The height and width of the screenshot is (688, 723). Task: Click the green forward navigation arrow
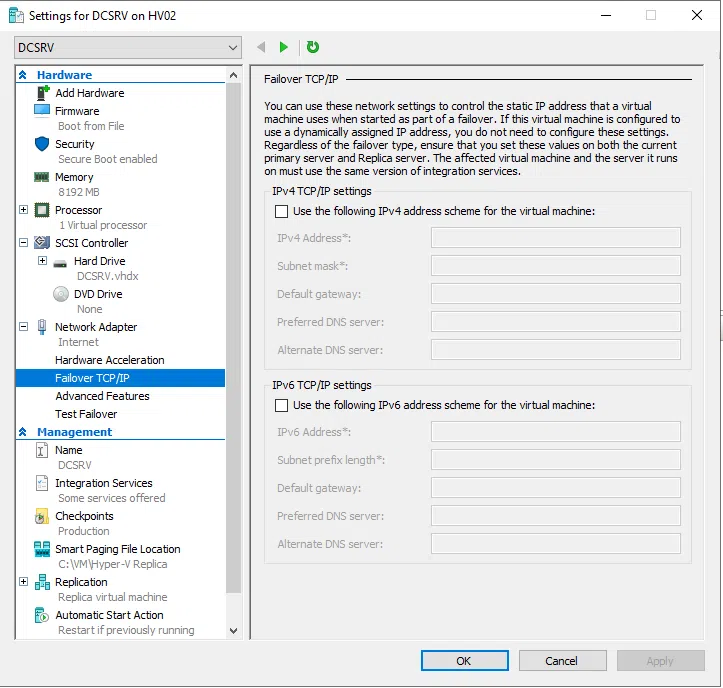(x=284, y=47)
